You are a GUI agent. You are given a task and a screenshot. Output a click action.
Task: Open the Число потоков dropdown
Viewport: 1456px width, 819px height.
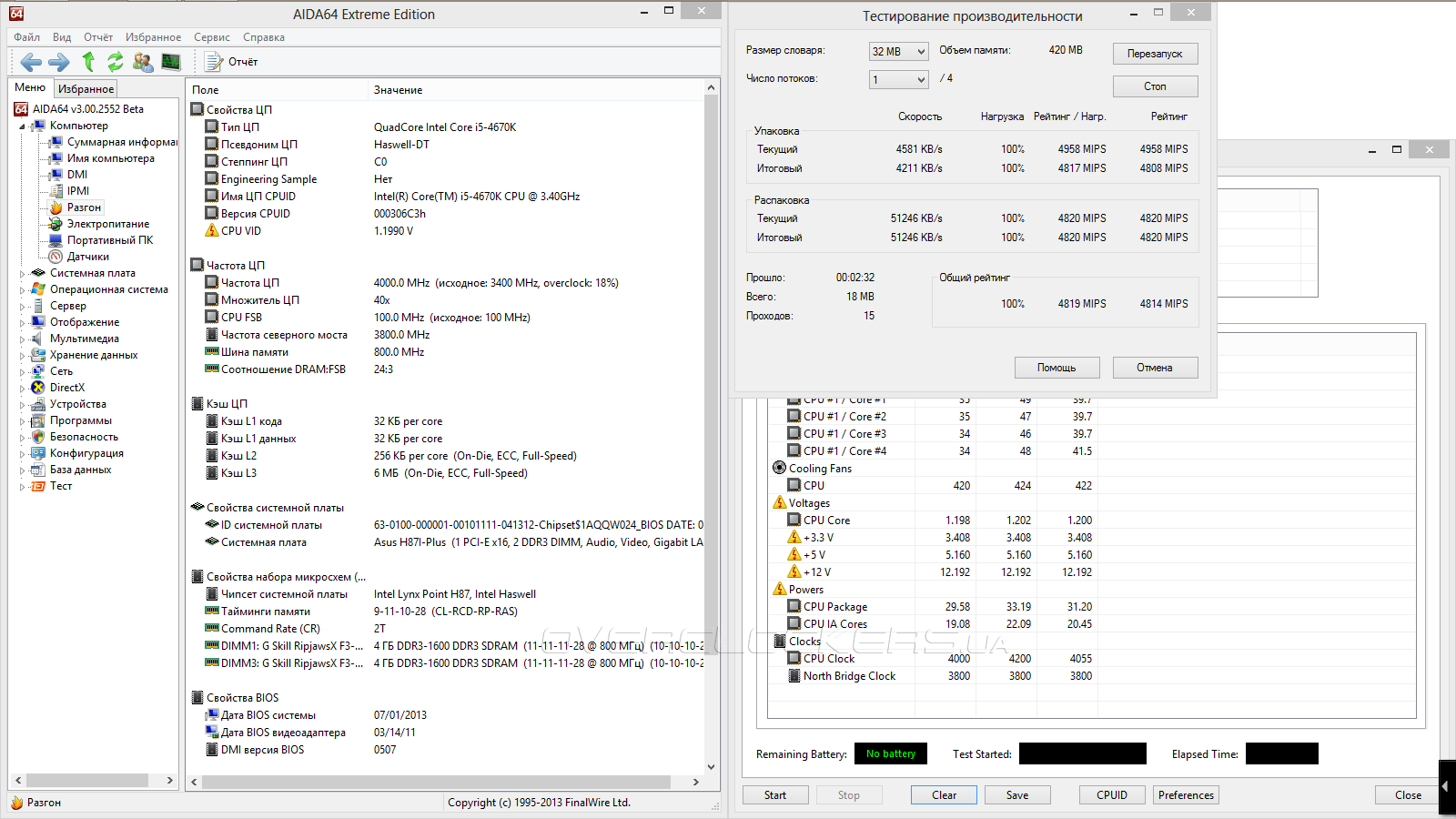(899, 80)
